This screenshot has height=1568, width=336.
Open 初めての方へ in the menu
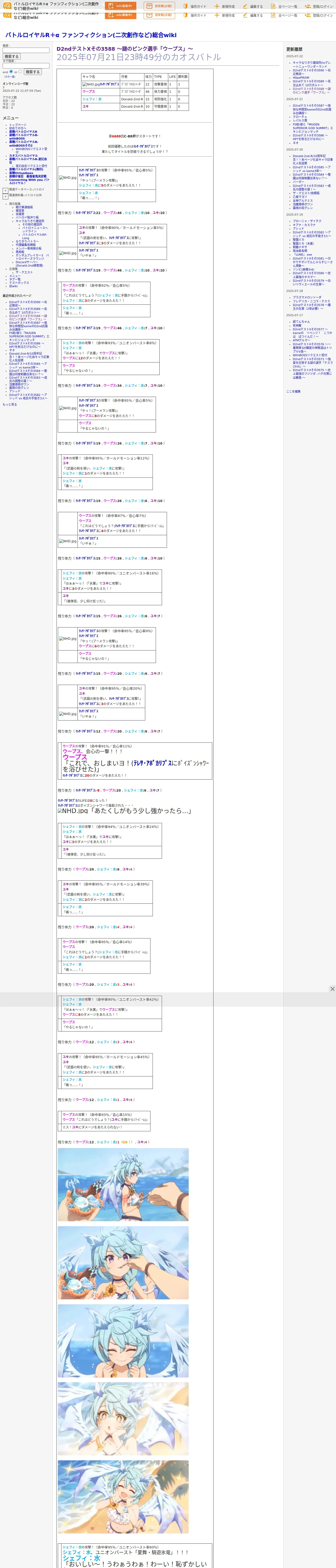click(18, 128)
